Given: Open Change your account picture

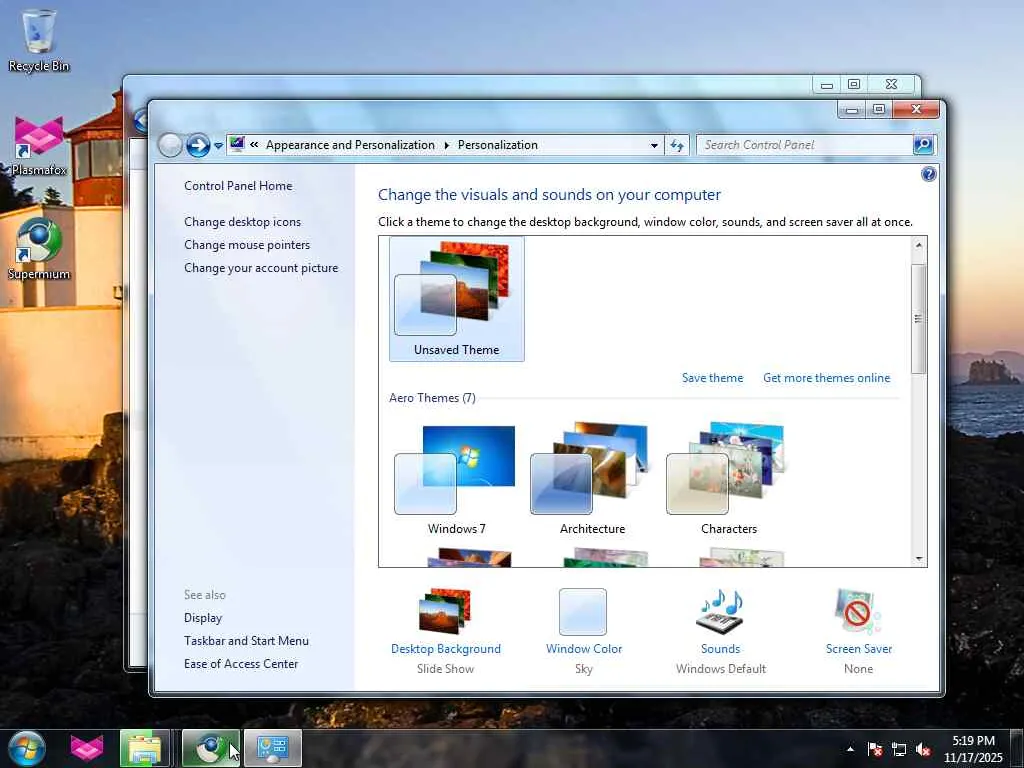Looking at the screenshot, I should pyautogui.click(x=261, y=268).
